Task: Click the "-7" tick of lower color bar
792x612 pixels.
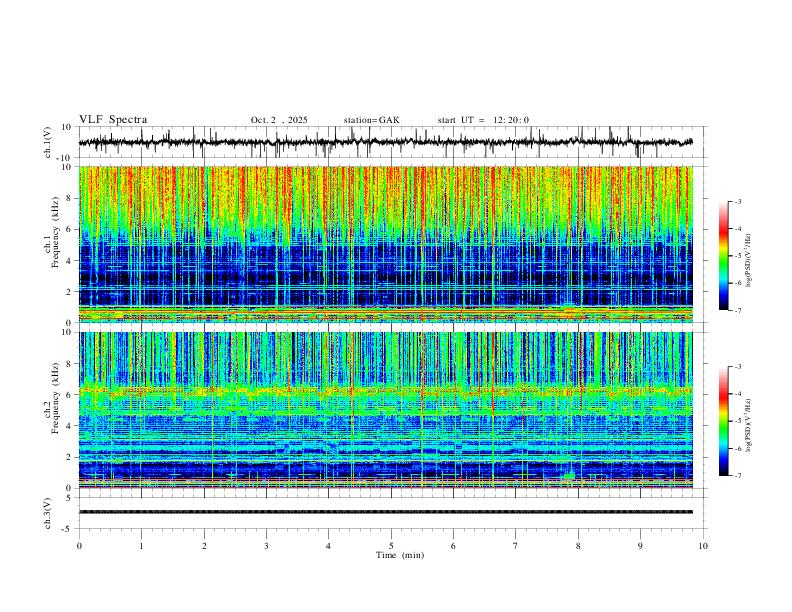Action: [x=738, y=475]
